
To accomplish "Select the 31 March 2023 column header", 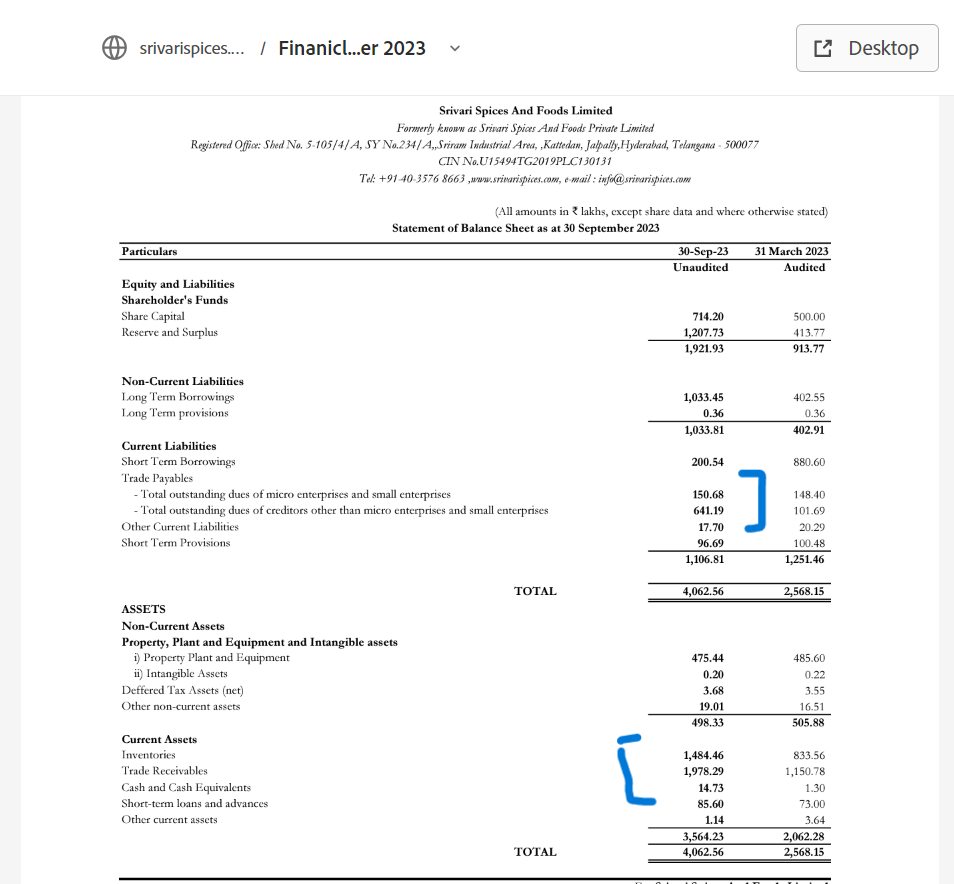I will [791, 251].
